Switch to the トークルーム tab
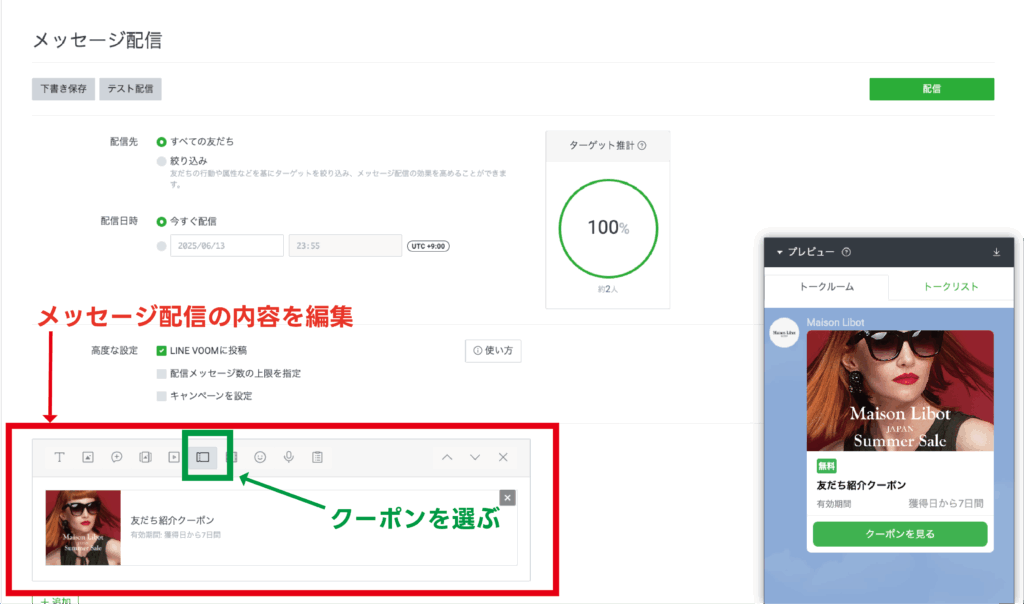 click(x=826, y=287)
